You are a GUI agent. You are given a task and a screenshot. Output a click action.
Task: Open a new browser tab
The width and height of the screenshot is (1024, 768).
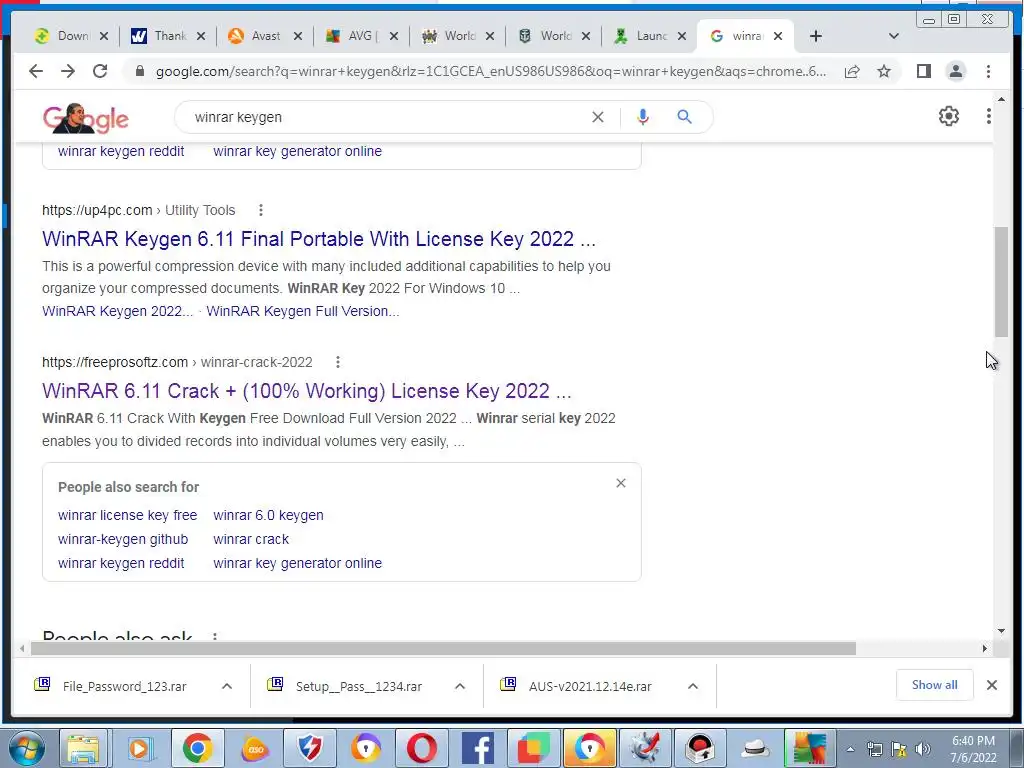pos(815,37)
